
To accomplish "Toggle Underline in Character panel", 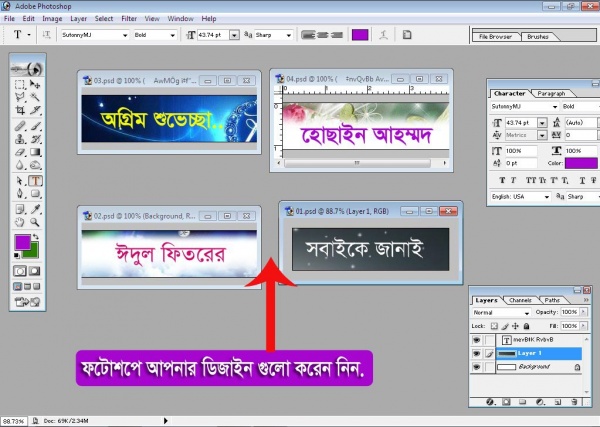I will click(582, 180).
